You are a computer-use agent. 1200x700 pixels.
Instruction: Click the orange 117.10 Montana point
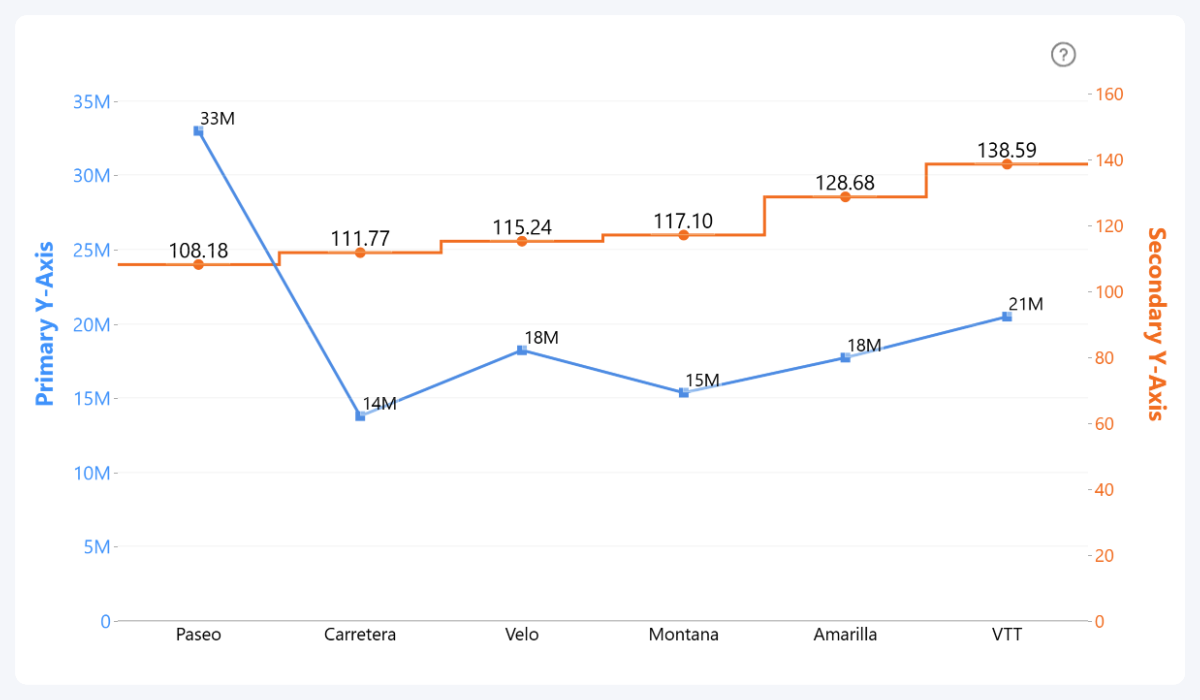pyautogui.click(x=684, y=235)
